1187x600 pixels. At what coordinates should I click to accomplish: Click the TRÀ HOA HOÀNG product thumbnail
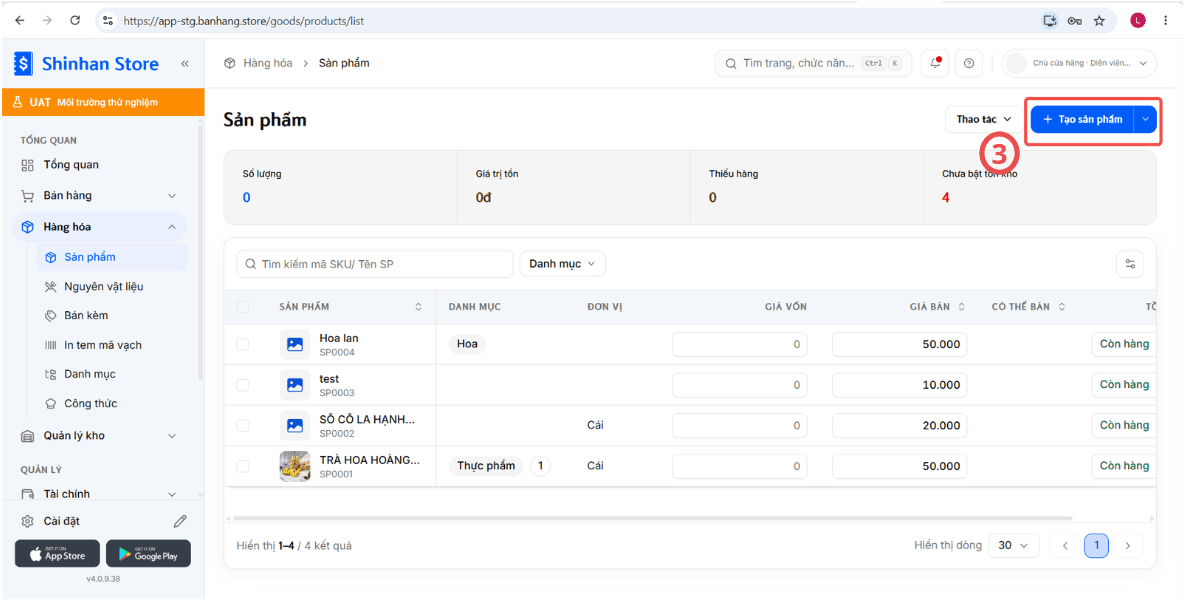pos(294,466)
